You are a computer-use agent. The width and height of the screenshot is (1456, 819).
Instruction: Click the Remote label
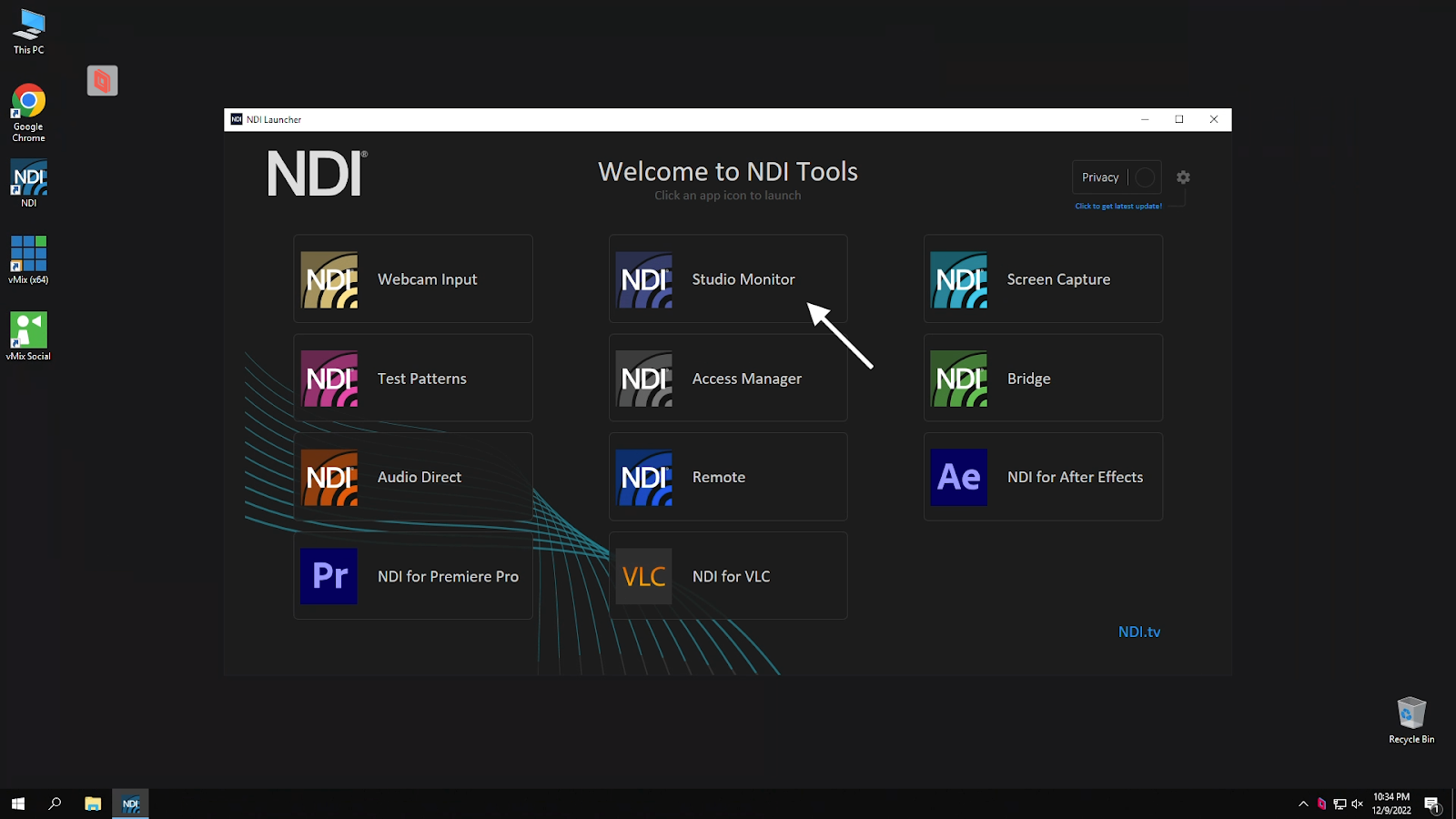(x=719, y=477)
